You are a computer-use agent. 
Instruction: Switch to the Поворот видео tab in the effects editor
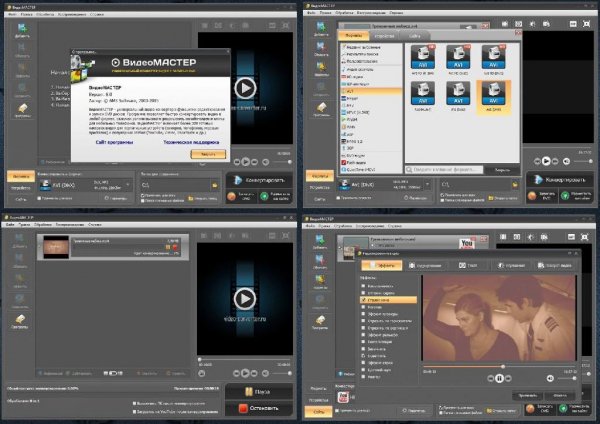pyautogui.click(x=554, y=265)
